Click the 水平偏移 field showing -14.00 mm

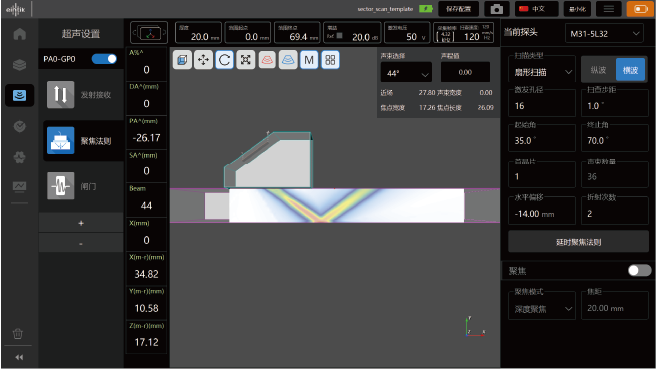(542, 214)
